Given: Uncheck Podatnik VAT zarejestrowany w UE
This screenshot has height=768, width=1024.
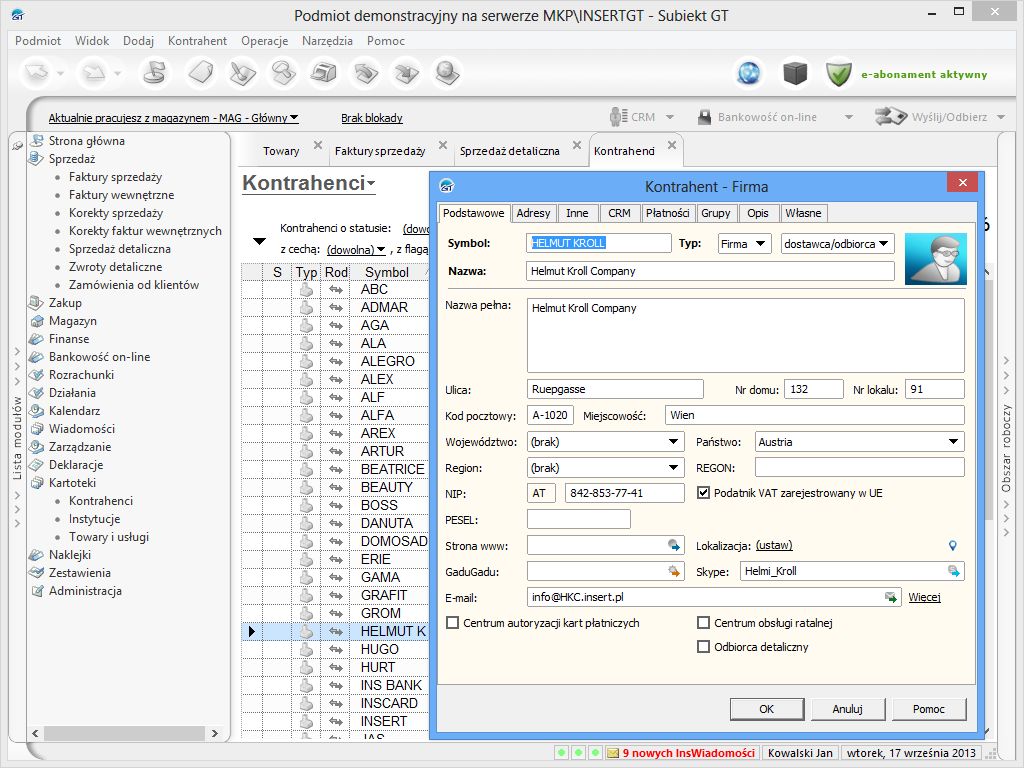Looking at the screenshot, I should click(x=704, y=493).
